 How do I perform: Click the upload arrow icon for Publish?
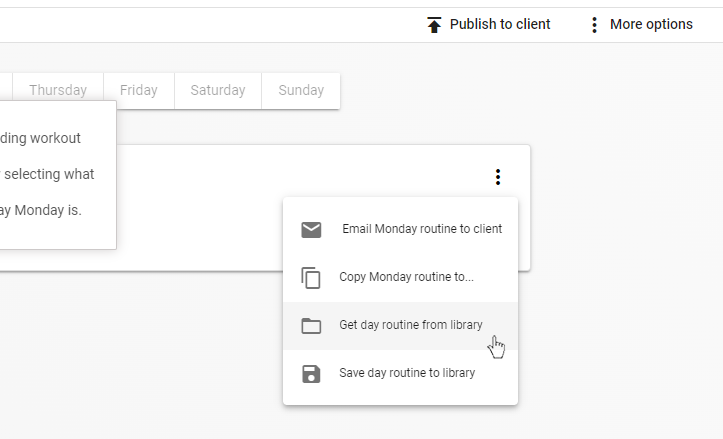tap(434, 24)
